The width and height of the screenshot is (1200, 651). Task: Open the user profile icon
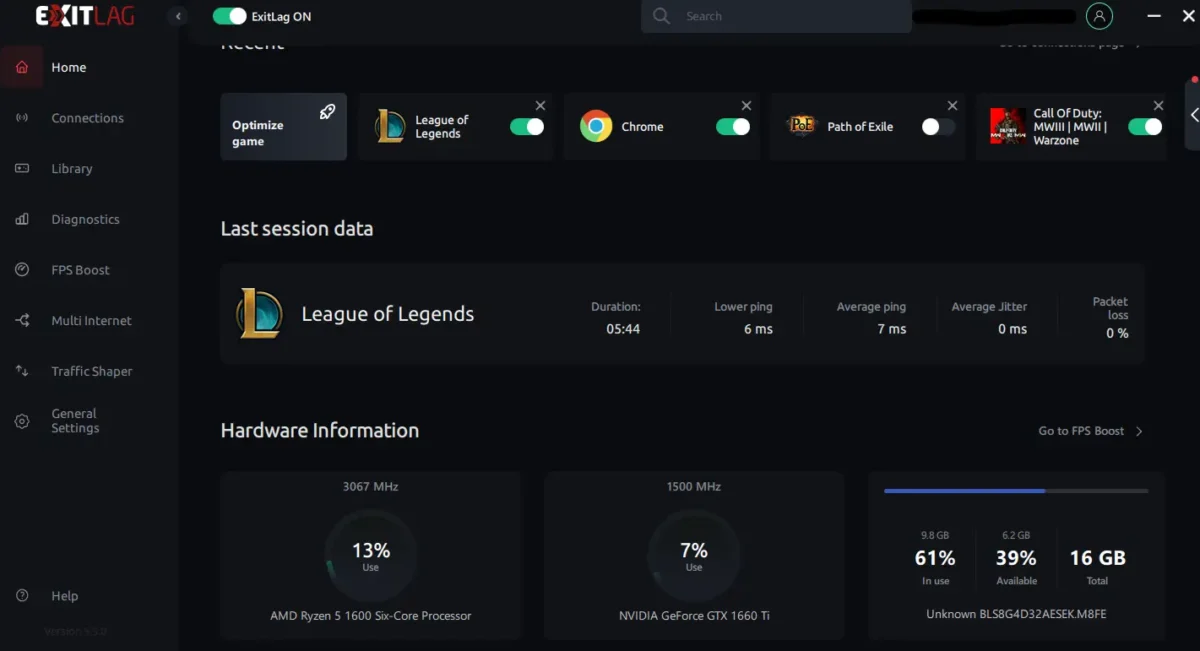tap(1099, 16)
